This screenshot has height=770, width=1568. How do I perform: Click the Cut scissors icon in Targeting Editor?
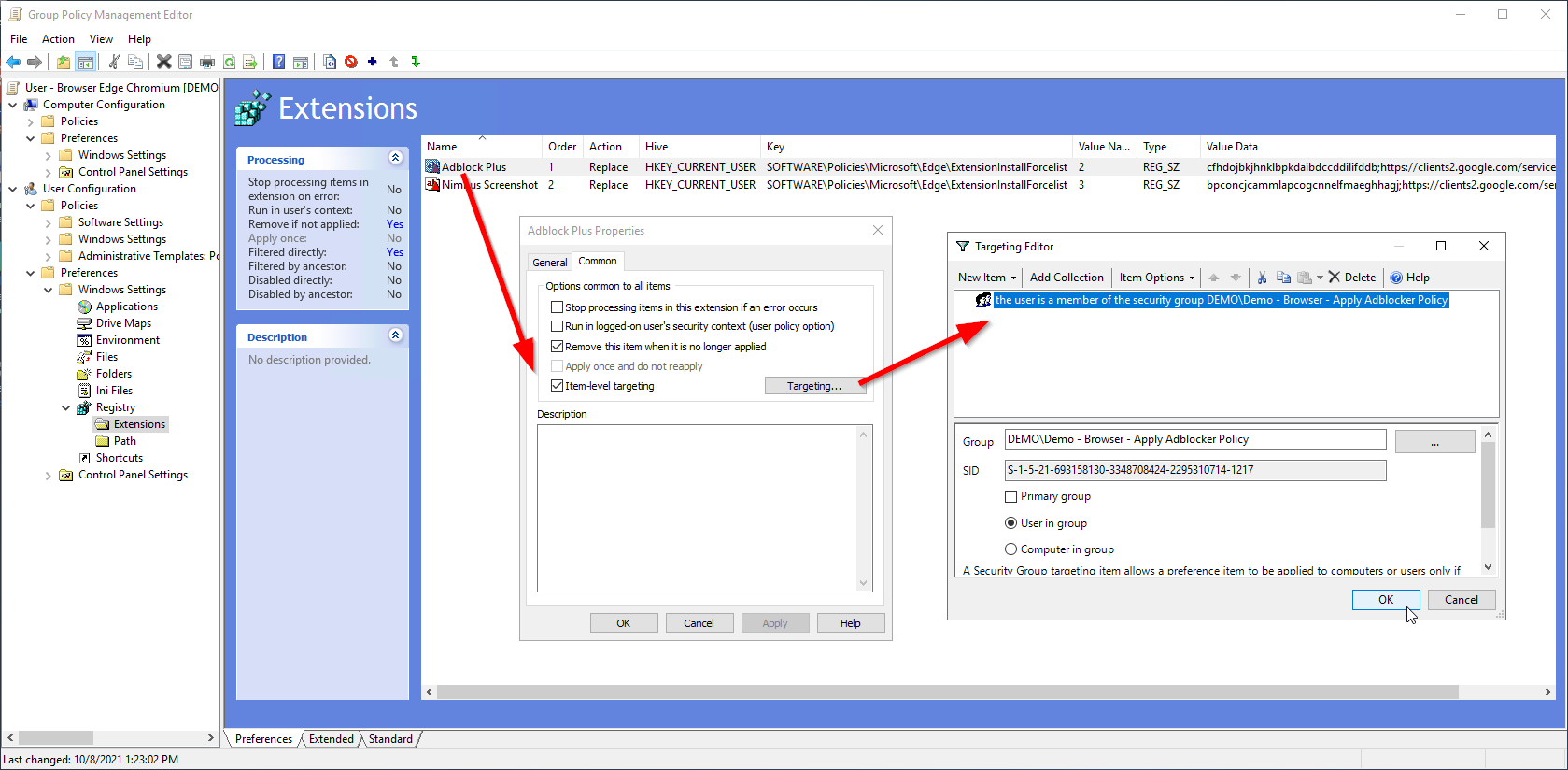click(1262, 278)
